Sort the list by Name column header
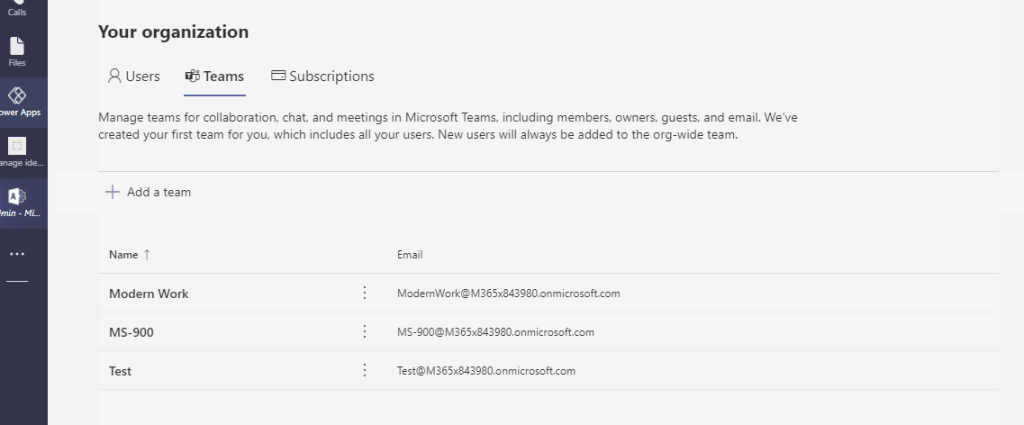The image size is (1024, 425). (124, 255)
